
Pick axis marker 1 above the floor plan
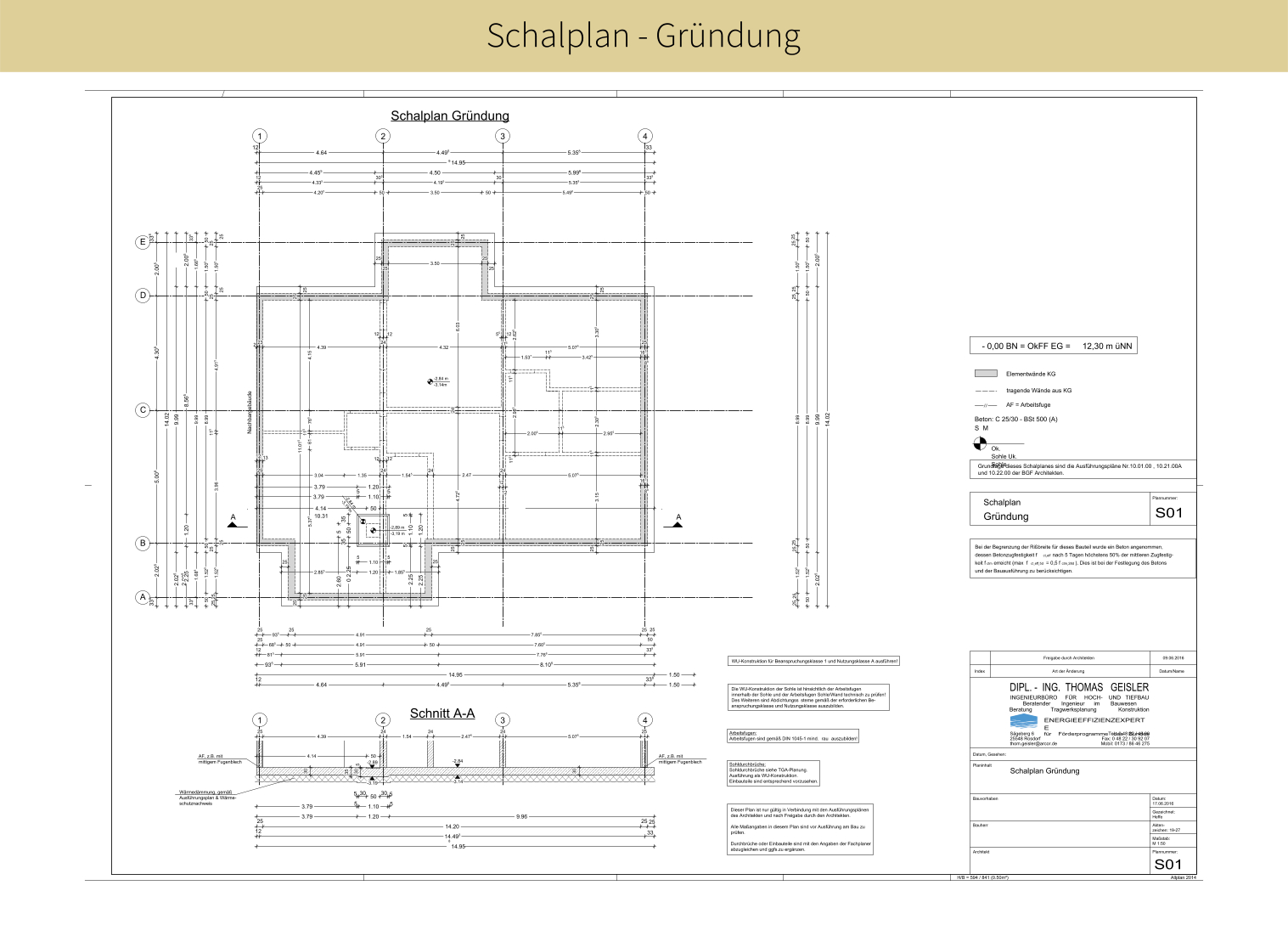(260, 136)
